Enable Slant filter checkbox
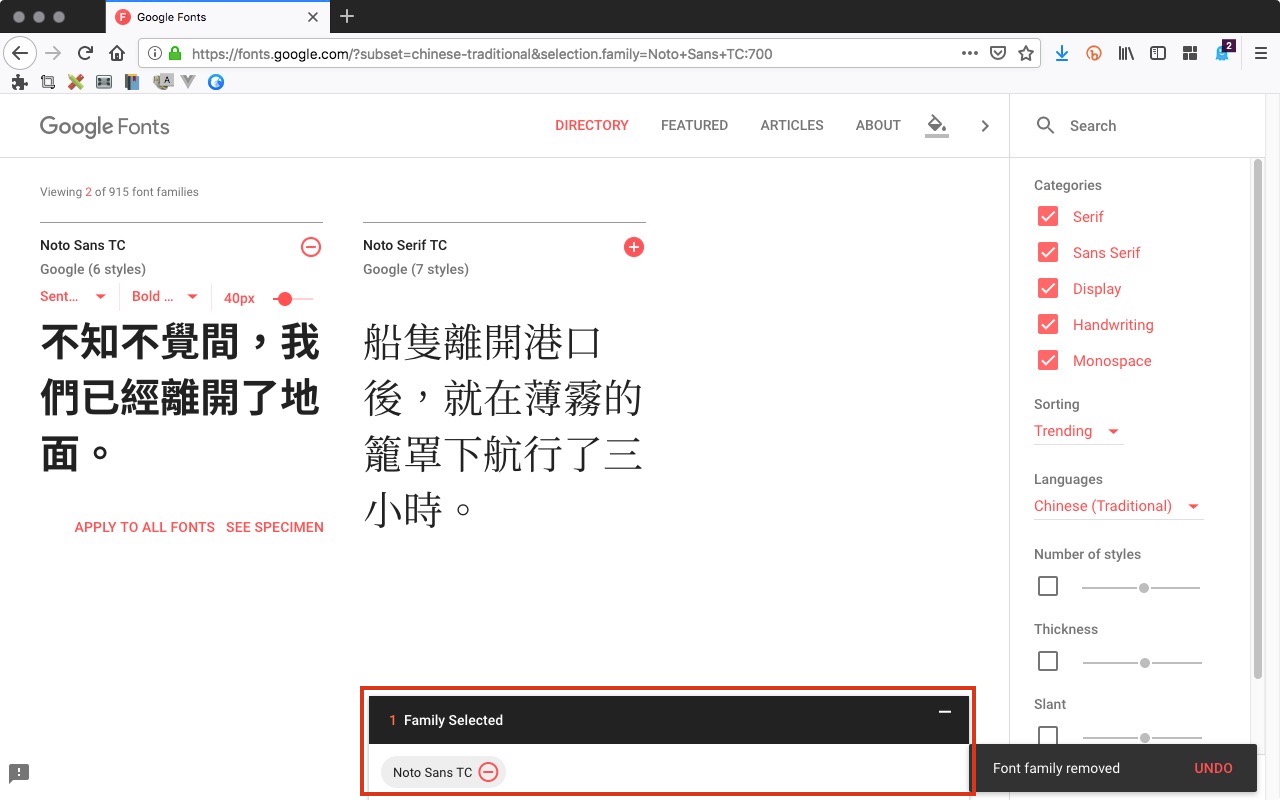 [1048, 736]
